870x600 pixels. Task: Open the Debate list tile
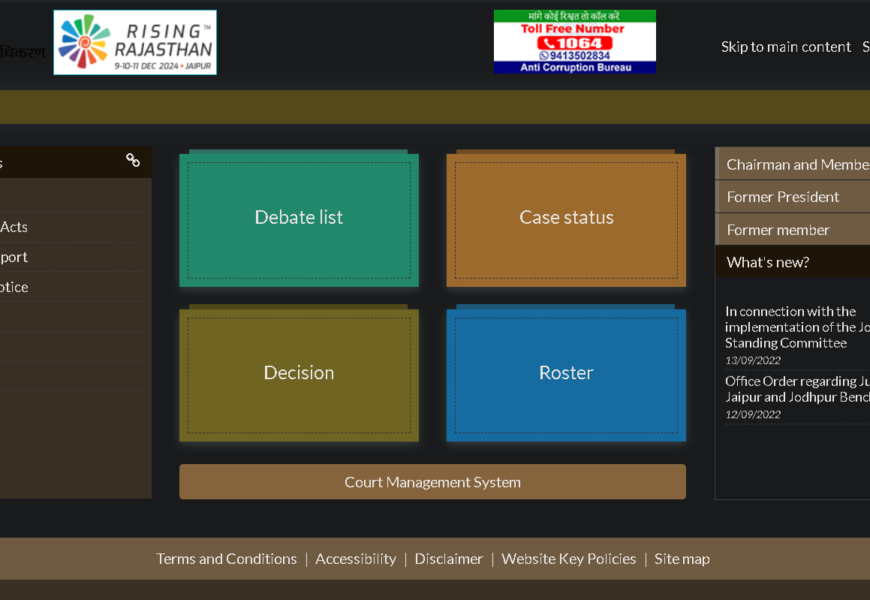[299, 218]
